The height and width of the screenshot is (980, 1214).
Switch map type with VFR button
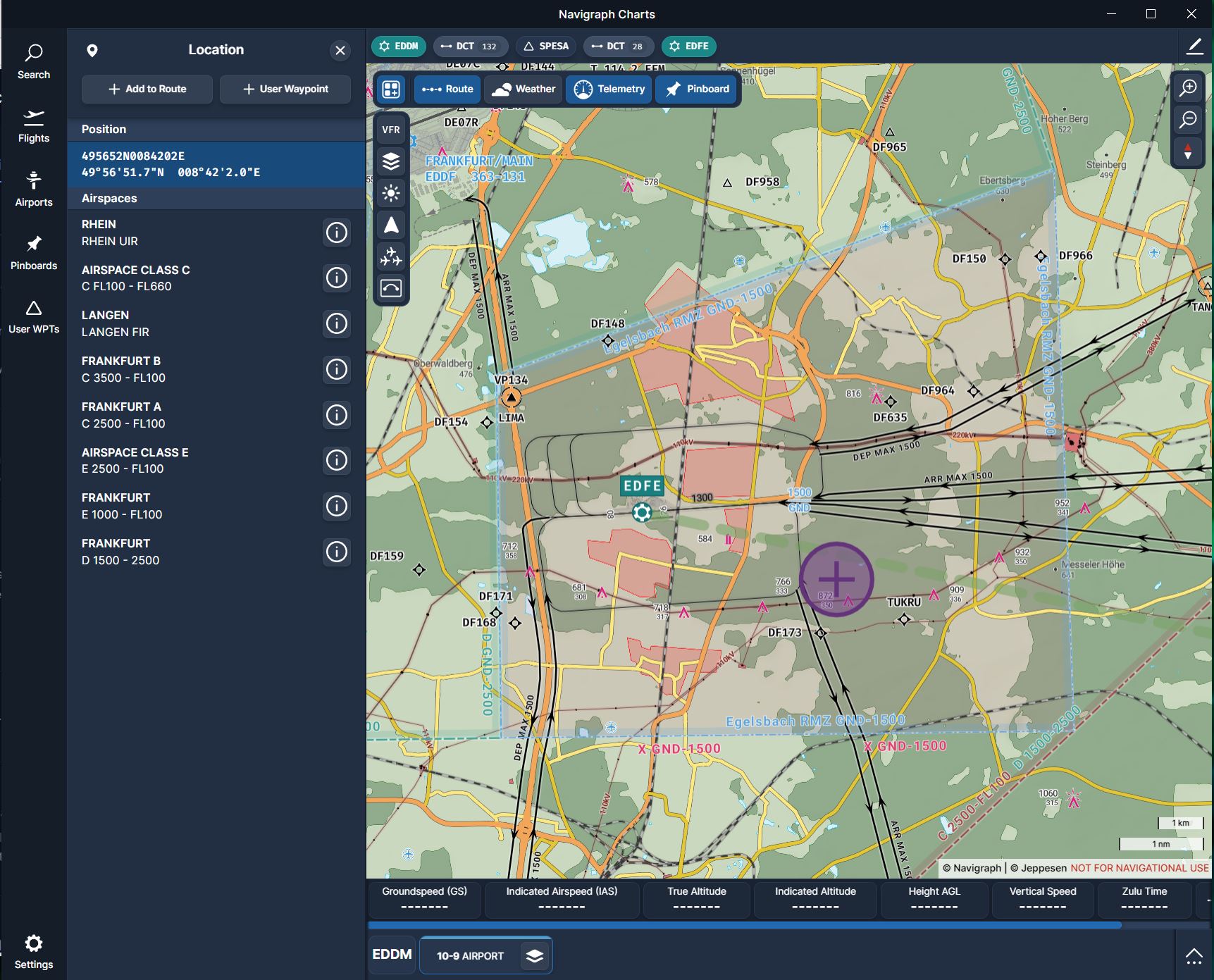coord(391,130)
